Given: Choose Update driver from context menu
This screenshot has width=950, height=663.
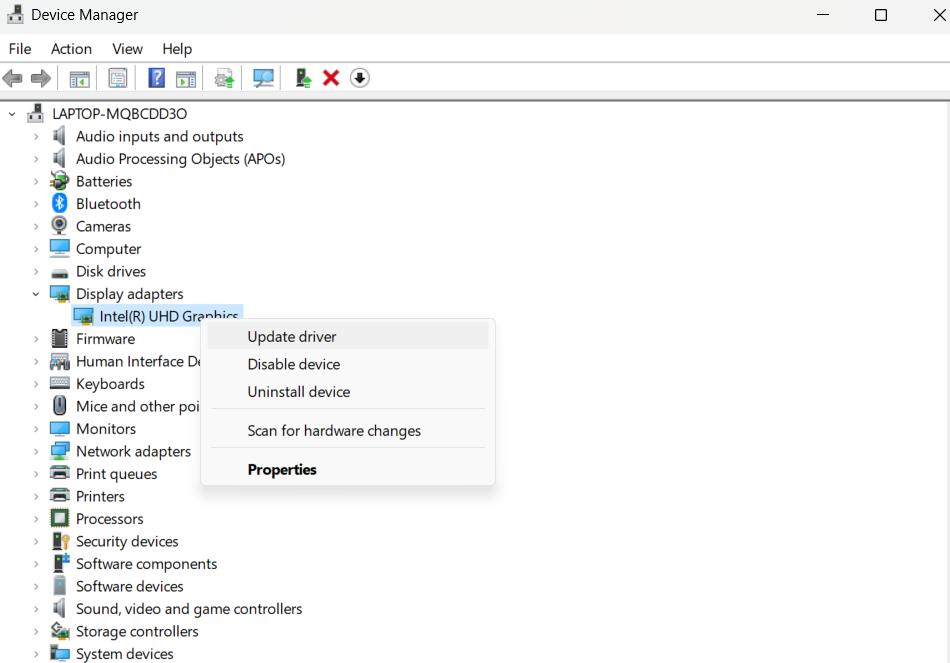Looking at the screenshot, I should click(x=292, y=337).
